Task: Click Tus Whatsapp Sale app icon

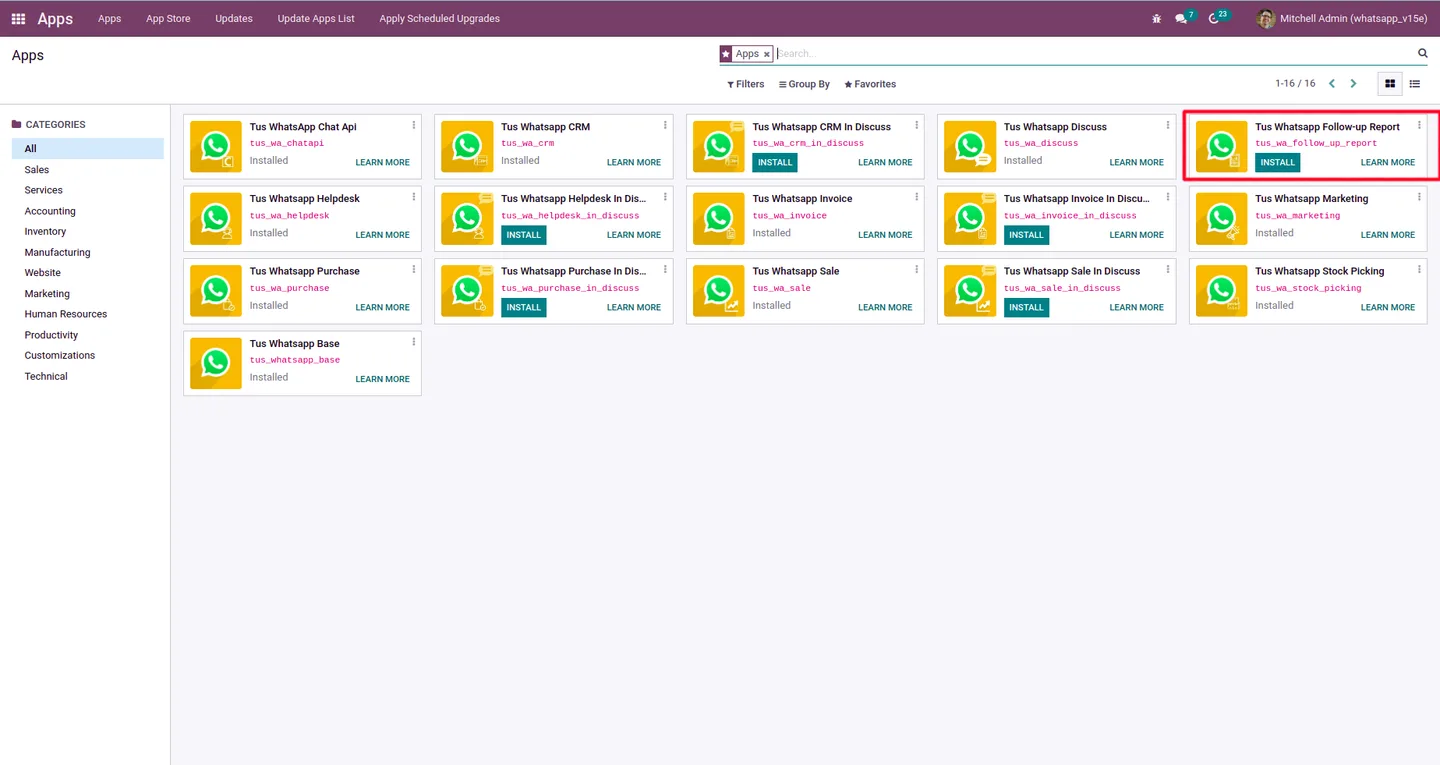Action: [719, 291]
